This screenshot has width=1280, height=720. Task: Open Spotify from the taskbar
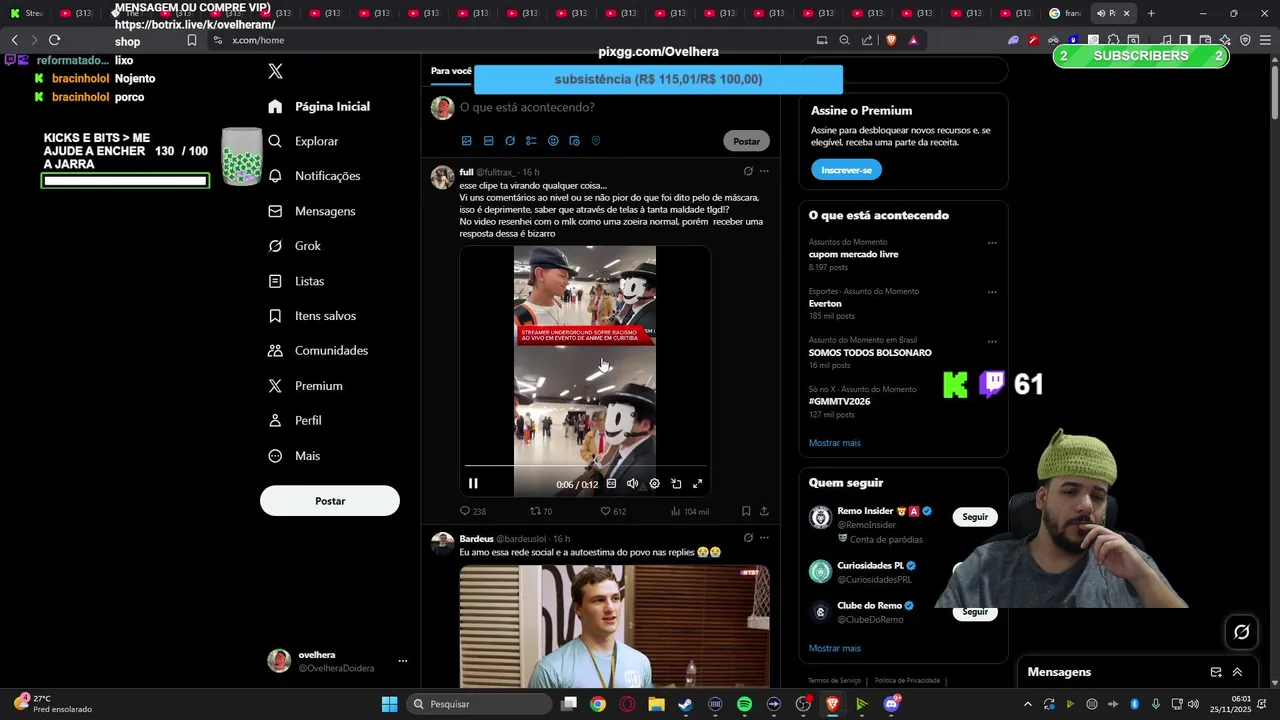(x=744, y=704)
